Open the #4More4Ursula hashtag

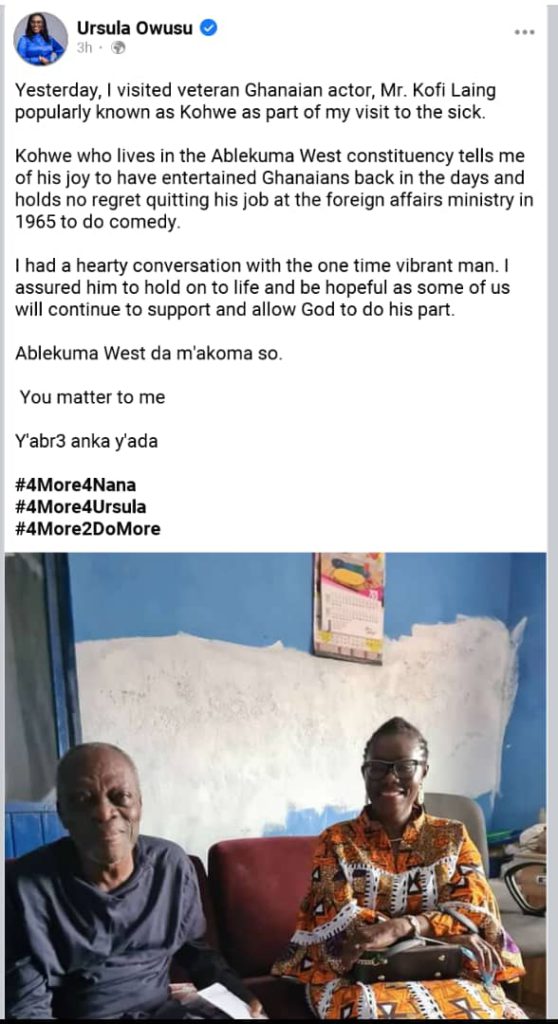80,507
